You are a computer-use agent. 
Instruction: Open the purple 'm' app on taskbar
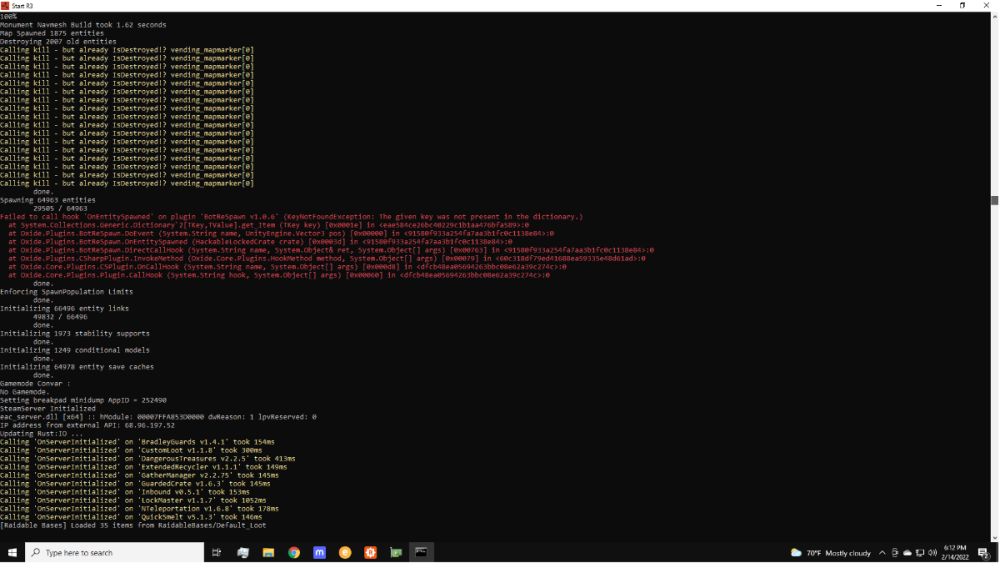[x=319, y=552]
